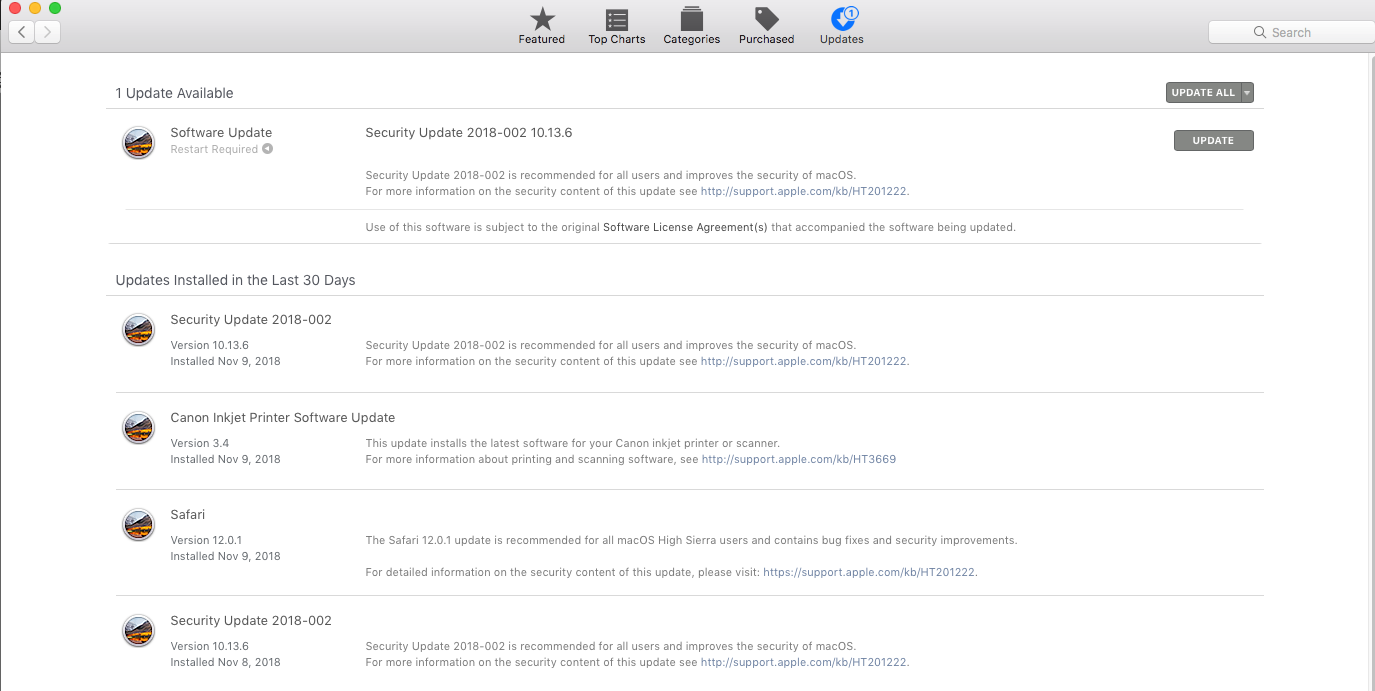The image size is (1375, 691).
Task: Open the HT3669 Canon support link
Action: (x=799, y=459)
